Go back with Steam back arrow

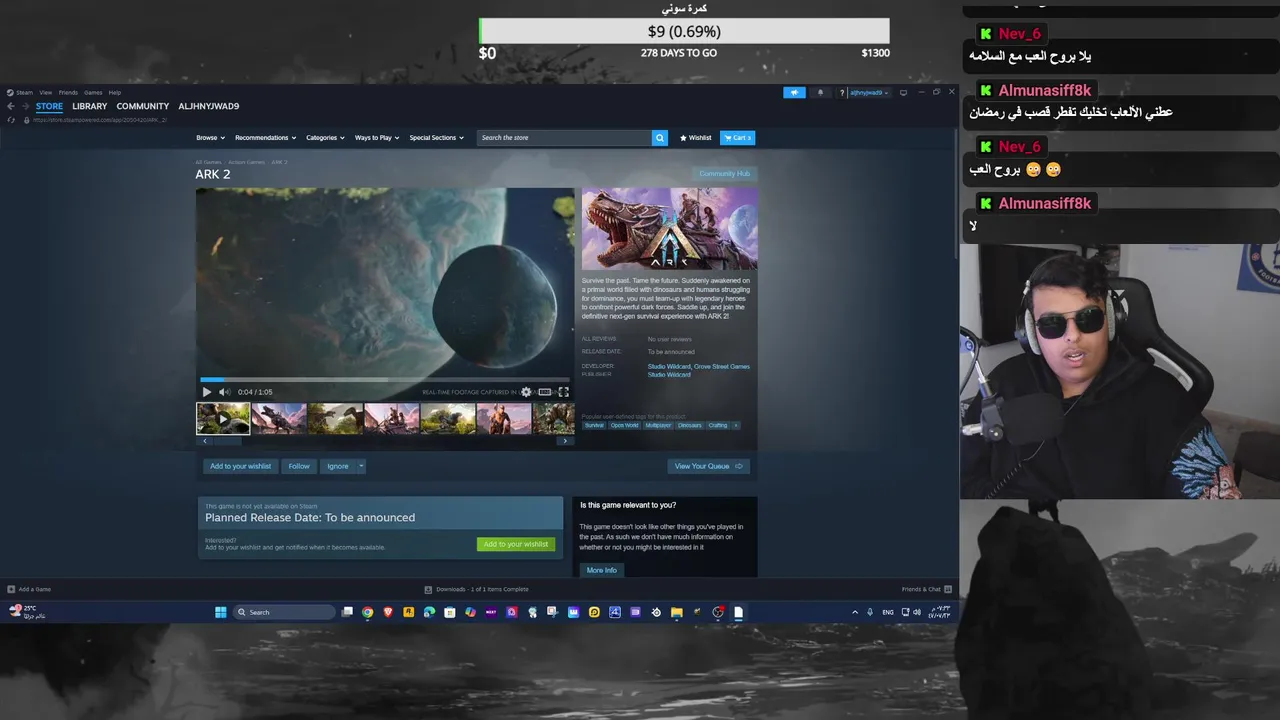[11, 106]
